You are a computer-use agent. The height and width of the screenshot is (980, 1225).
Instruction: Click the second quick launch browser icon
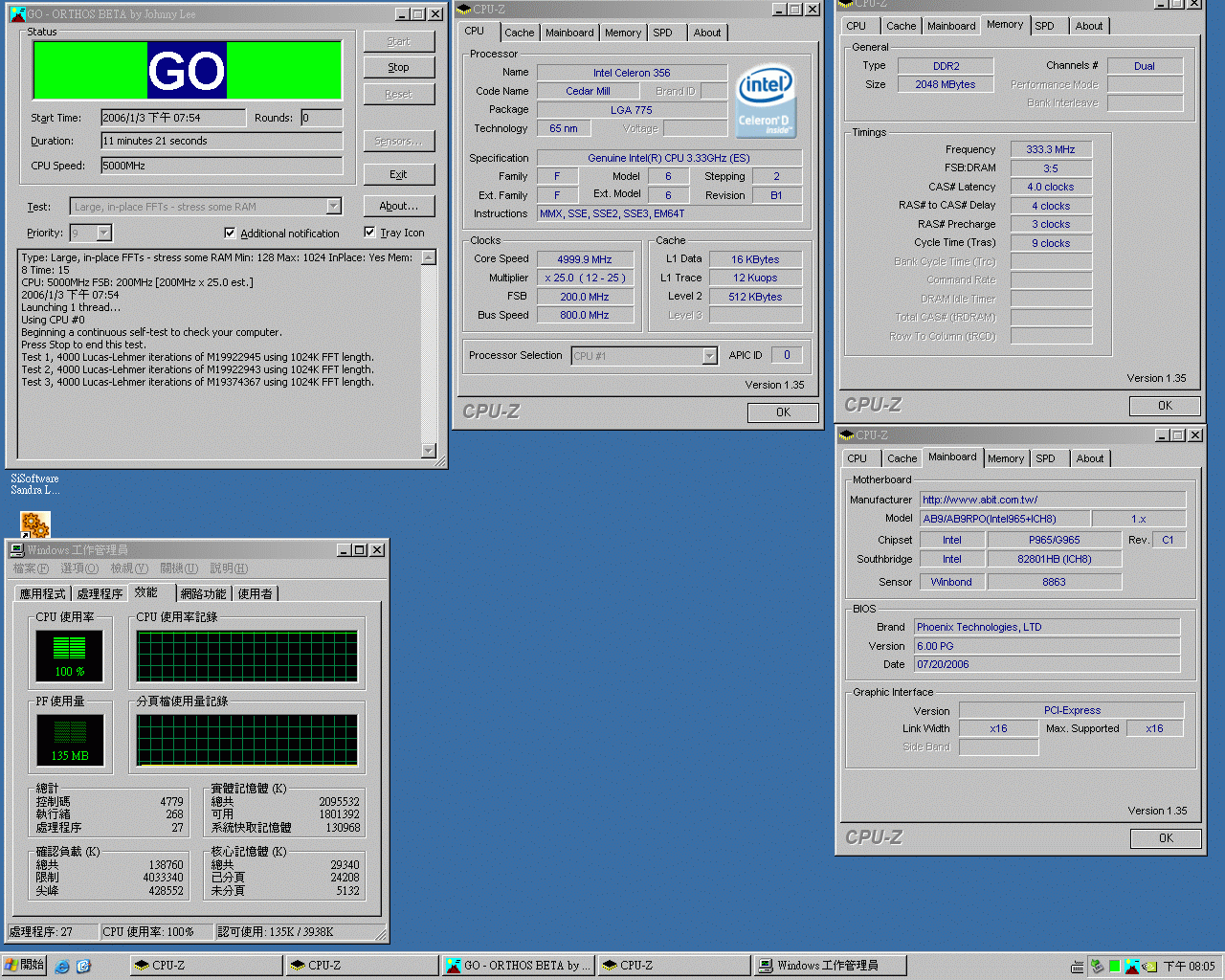coord(83,967)
